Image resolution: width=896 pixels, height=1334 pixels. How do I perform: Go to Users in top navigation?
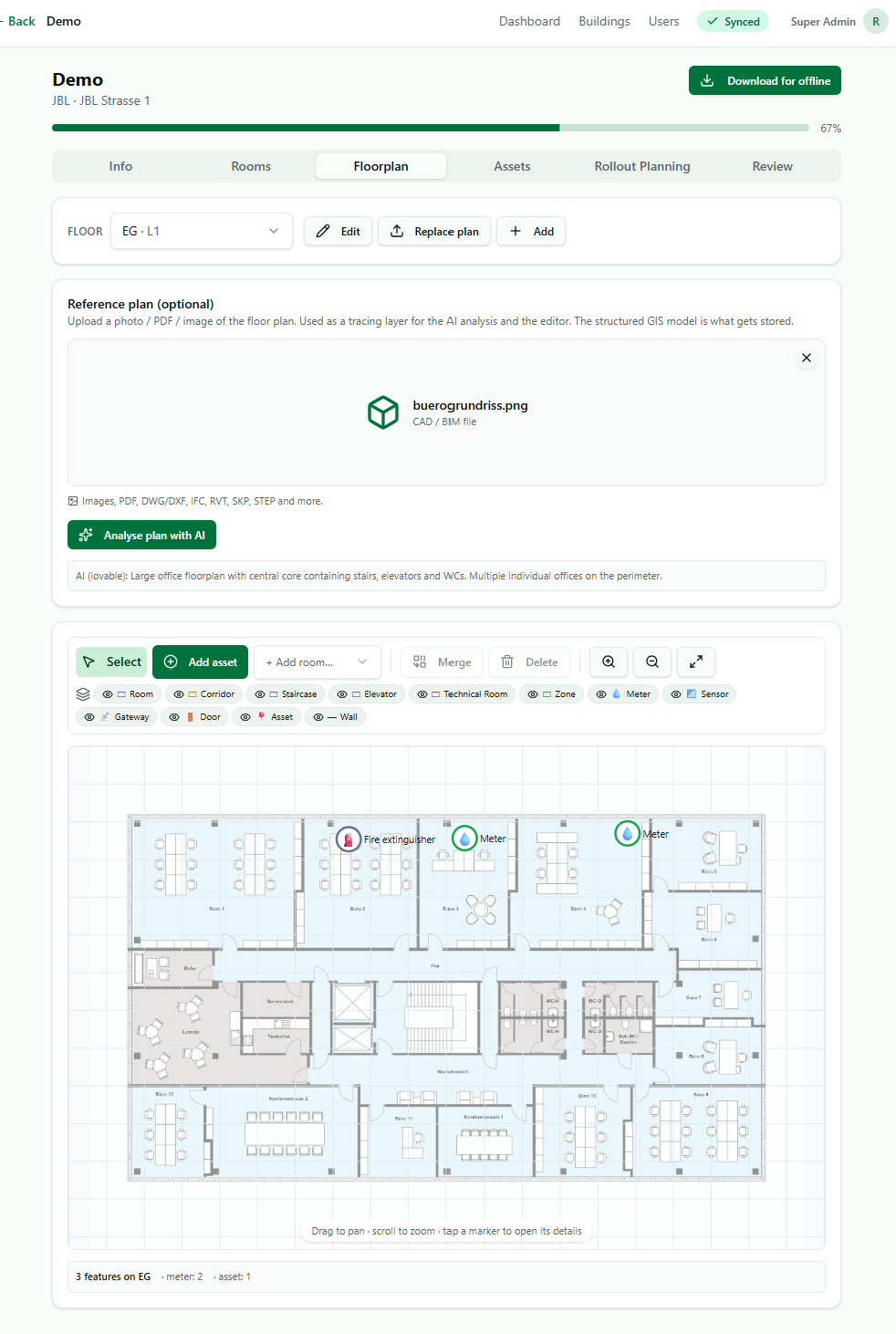(663, 21)
